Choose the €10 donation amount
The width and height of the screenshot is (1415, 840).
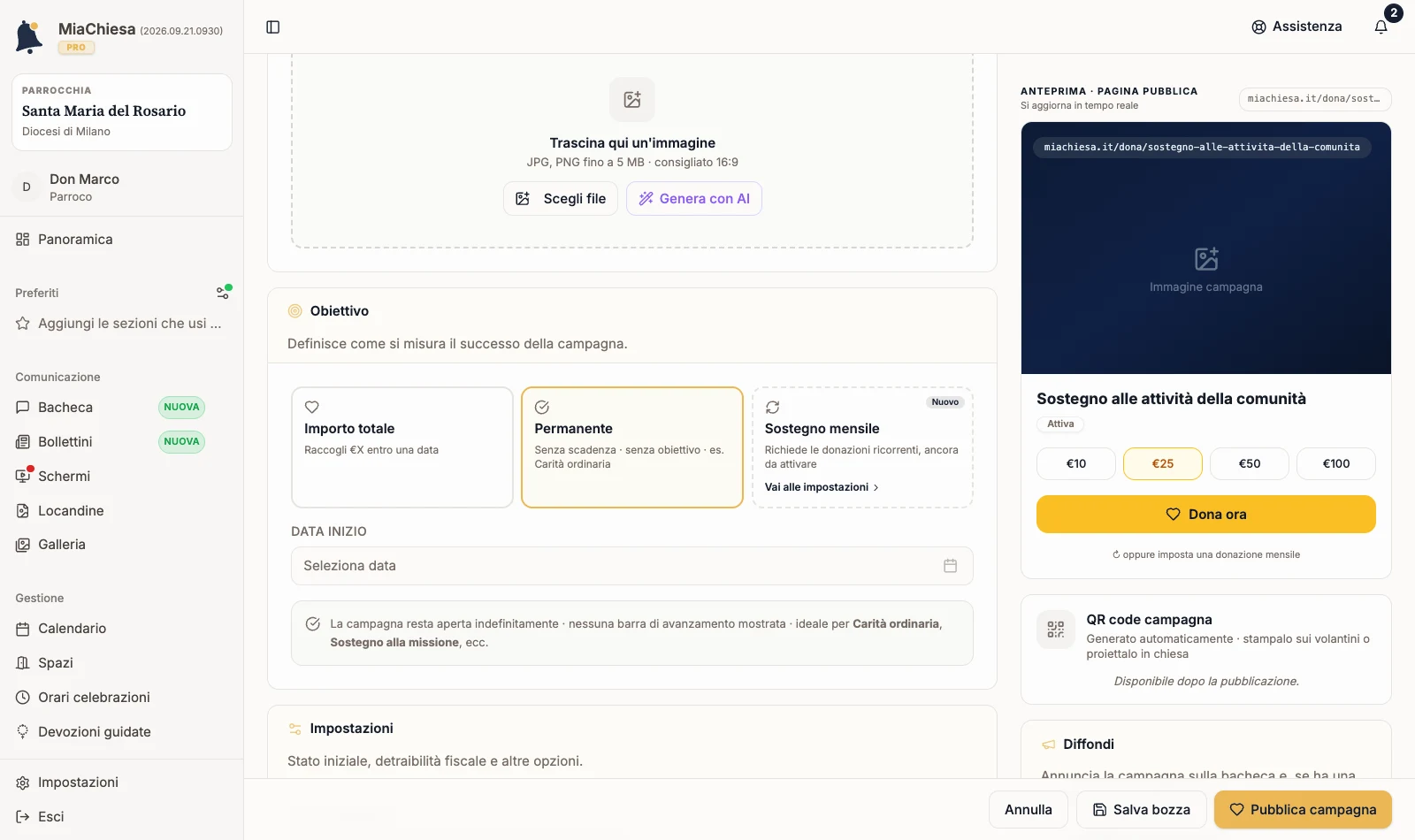tap(1076, 463)
